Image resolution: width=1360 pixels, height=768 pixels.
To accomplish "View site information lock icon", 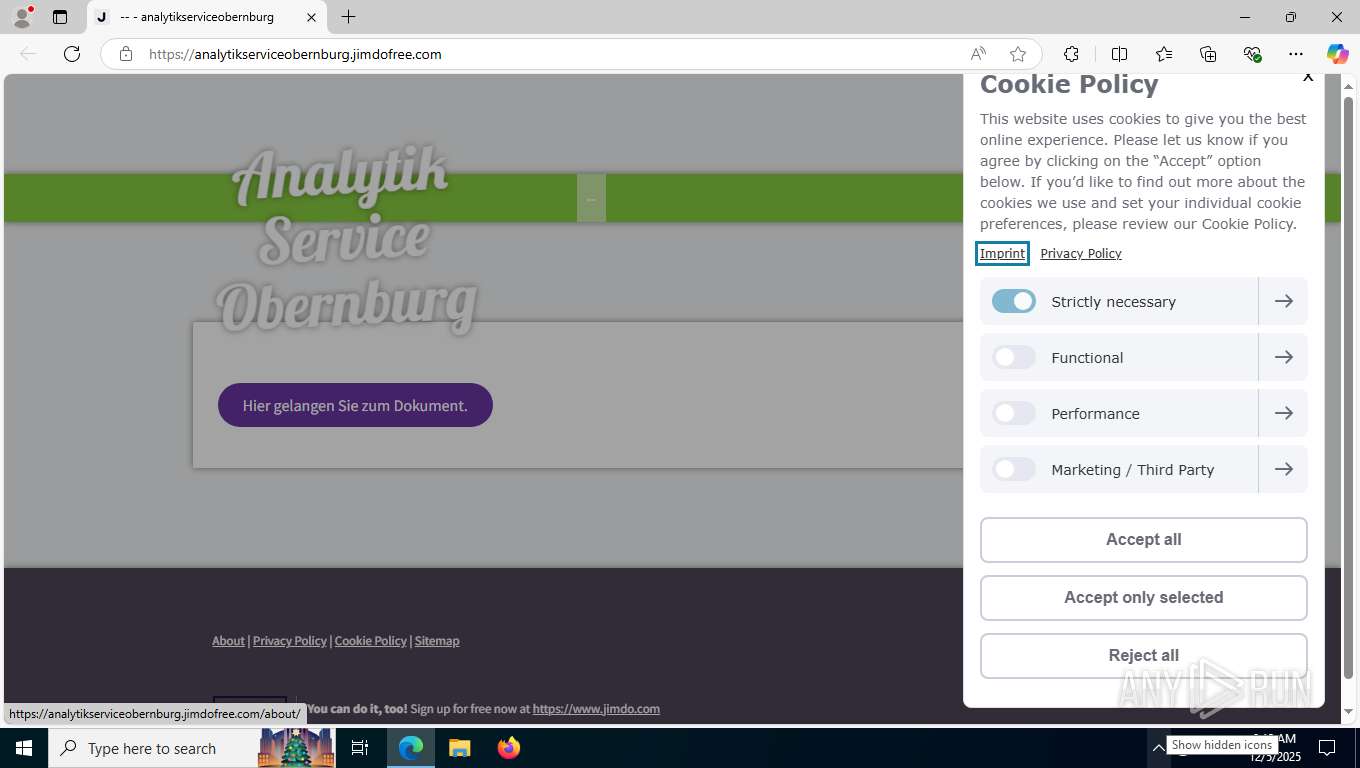I will (x=126, y=54).
